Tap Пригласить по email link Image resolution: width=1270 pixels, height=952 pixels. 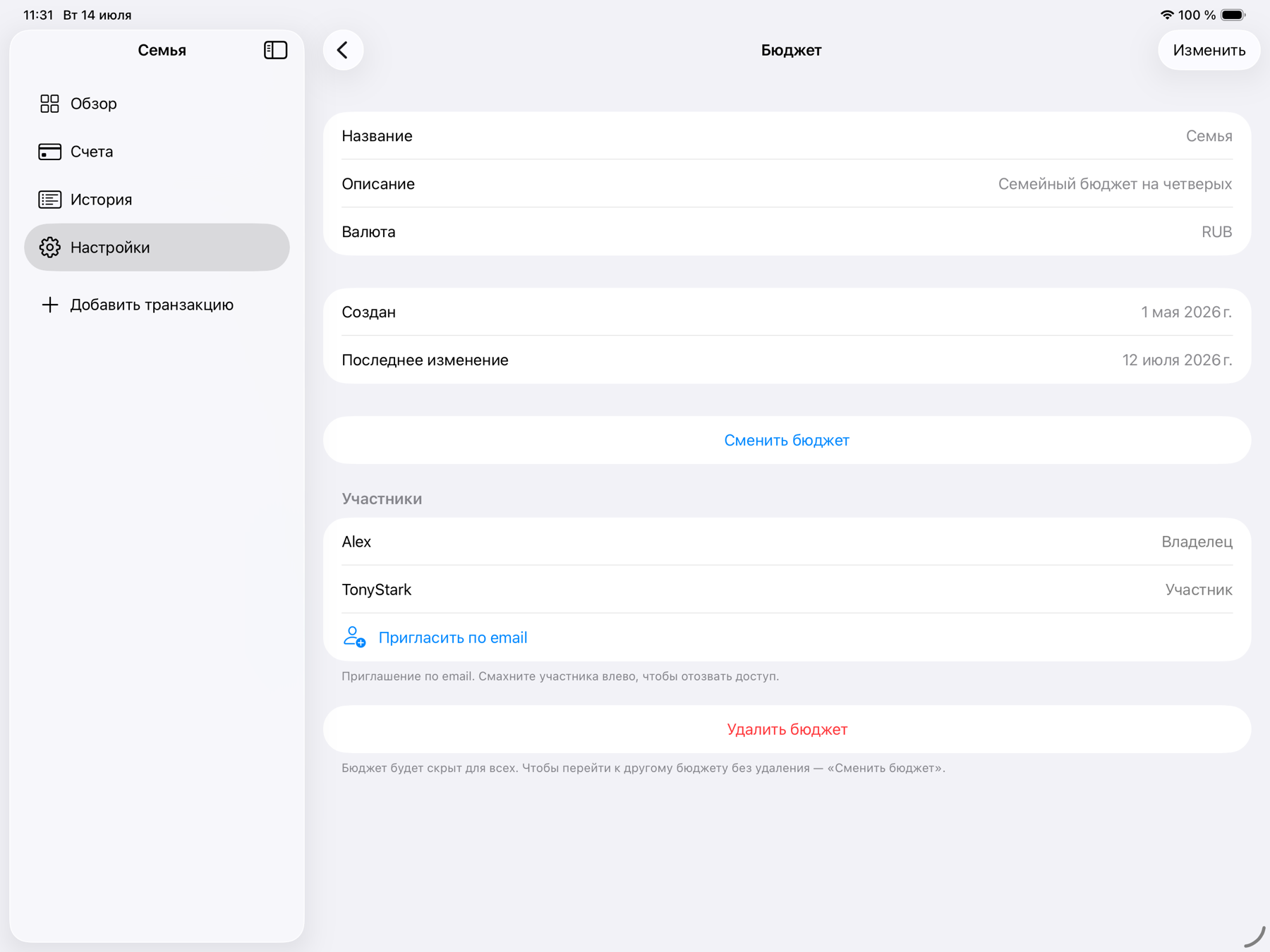click(x=453, y=637)
